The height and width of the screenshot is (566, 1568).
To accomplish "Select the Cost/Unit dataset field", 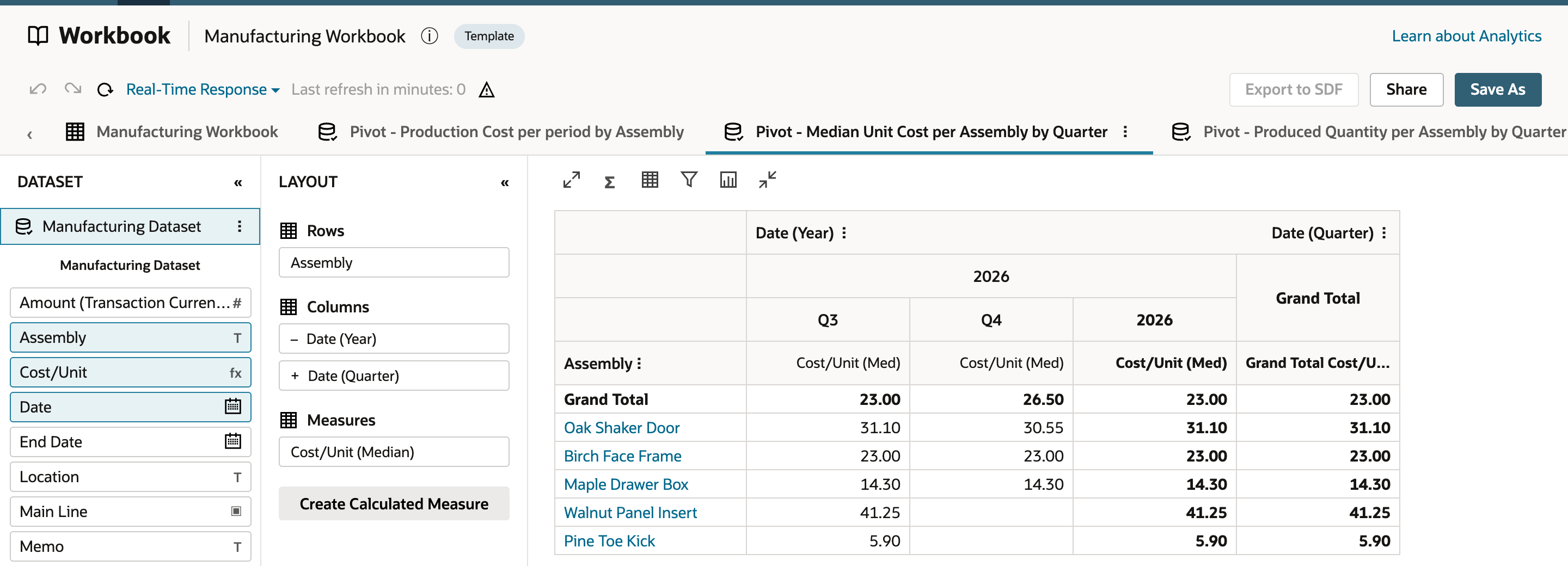I will (x=130, y=372).
